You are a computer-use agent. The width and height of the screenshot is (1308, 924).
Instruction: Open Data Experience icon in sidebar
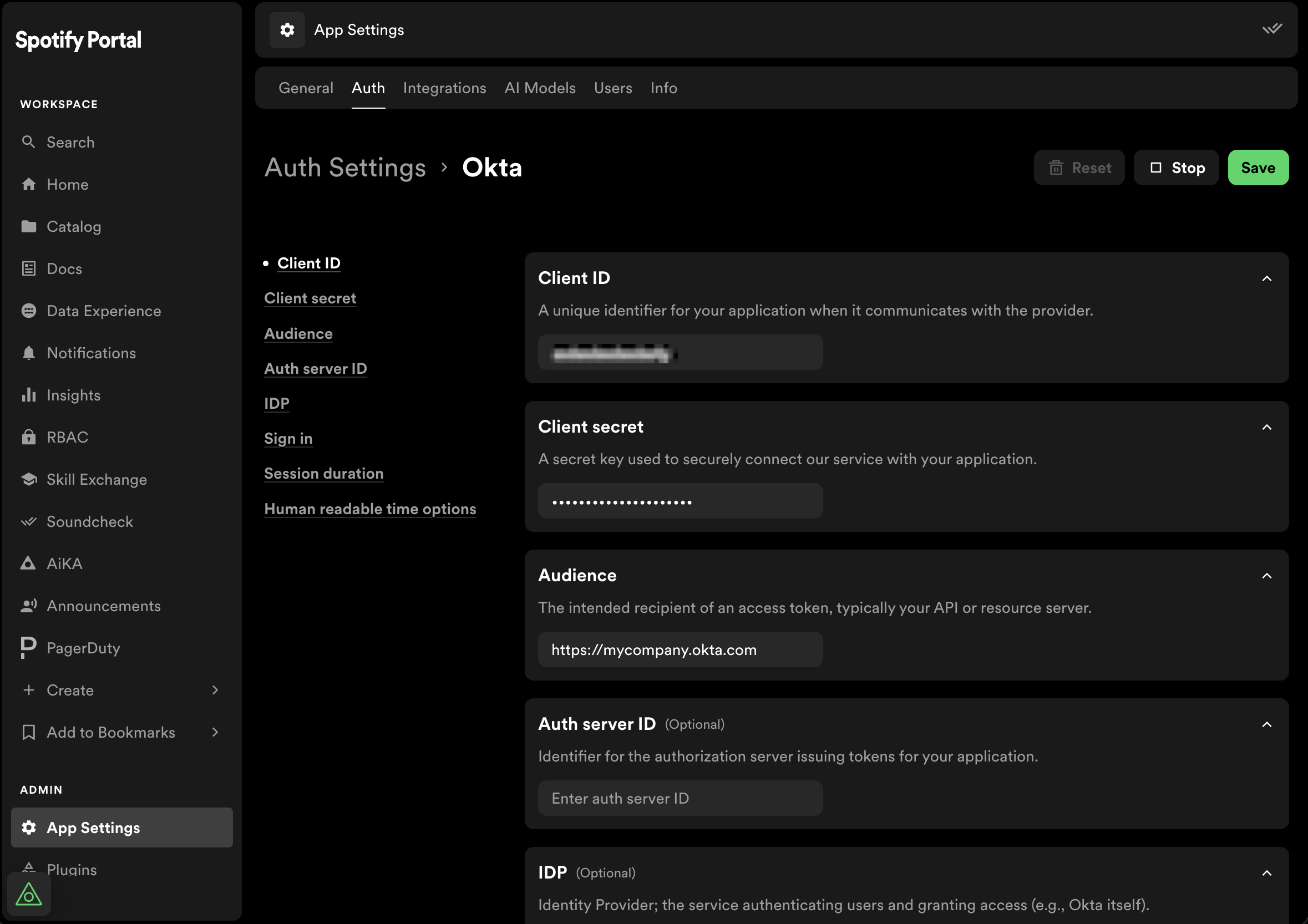coord(28,311)
